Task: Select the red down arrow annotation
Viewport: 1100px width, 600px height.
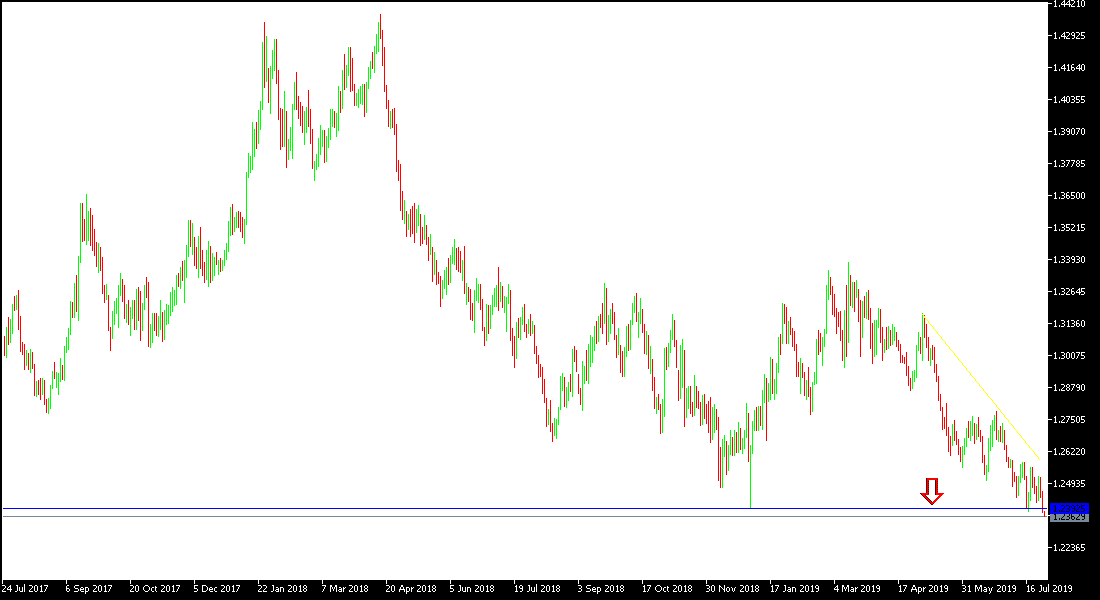Action: point(933,491)
